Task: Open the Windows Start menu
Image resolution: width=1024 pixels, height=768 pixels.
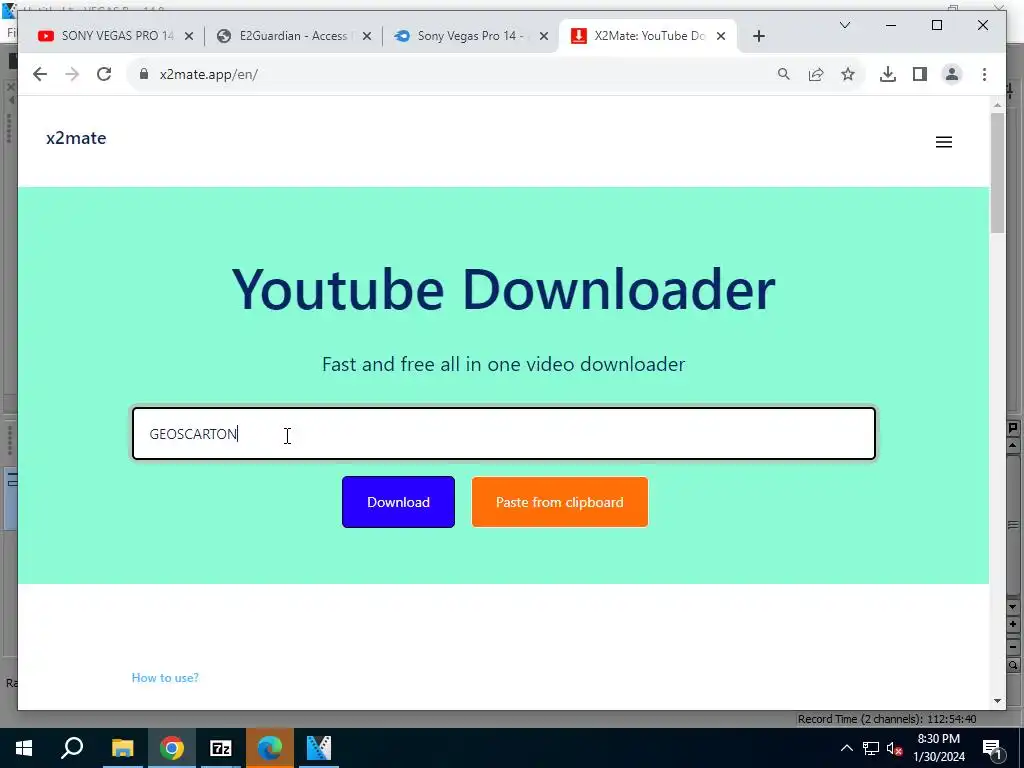Action: [x=24, y=748]
